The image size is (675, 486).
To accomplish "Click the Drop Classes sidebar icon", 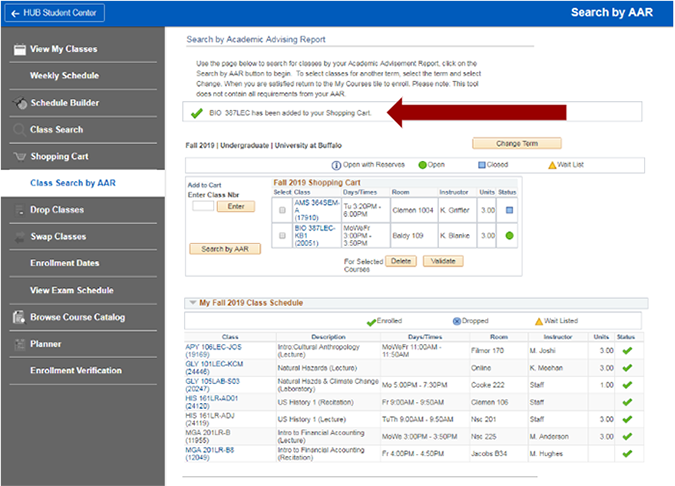I will tap(19, 210).
